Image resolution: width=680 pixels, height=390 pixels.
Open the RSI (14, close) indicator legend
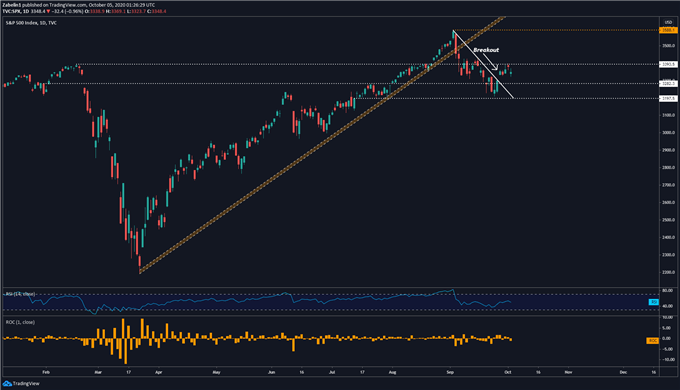[x=20, y=294]
